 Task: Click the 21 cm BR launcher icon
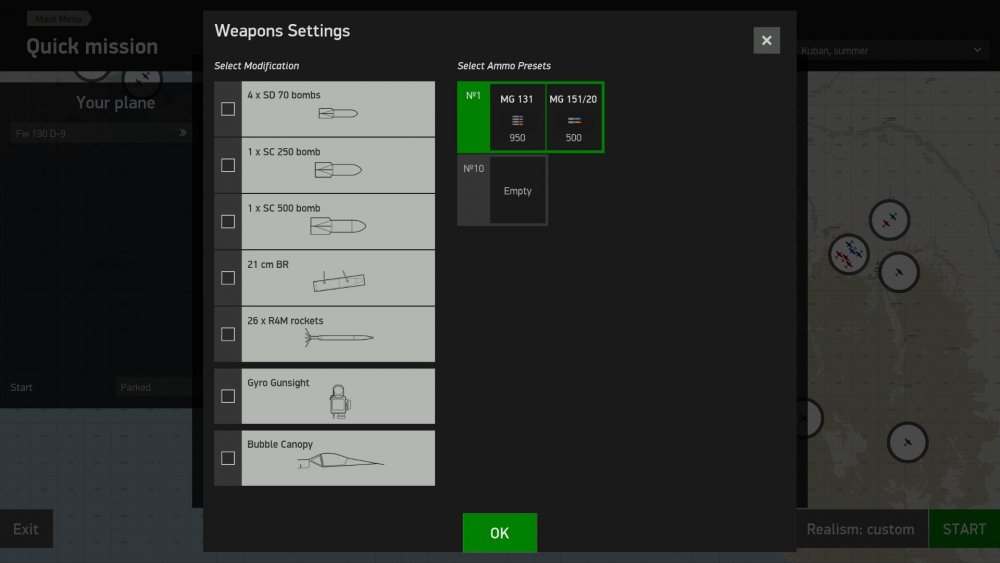339,281
